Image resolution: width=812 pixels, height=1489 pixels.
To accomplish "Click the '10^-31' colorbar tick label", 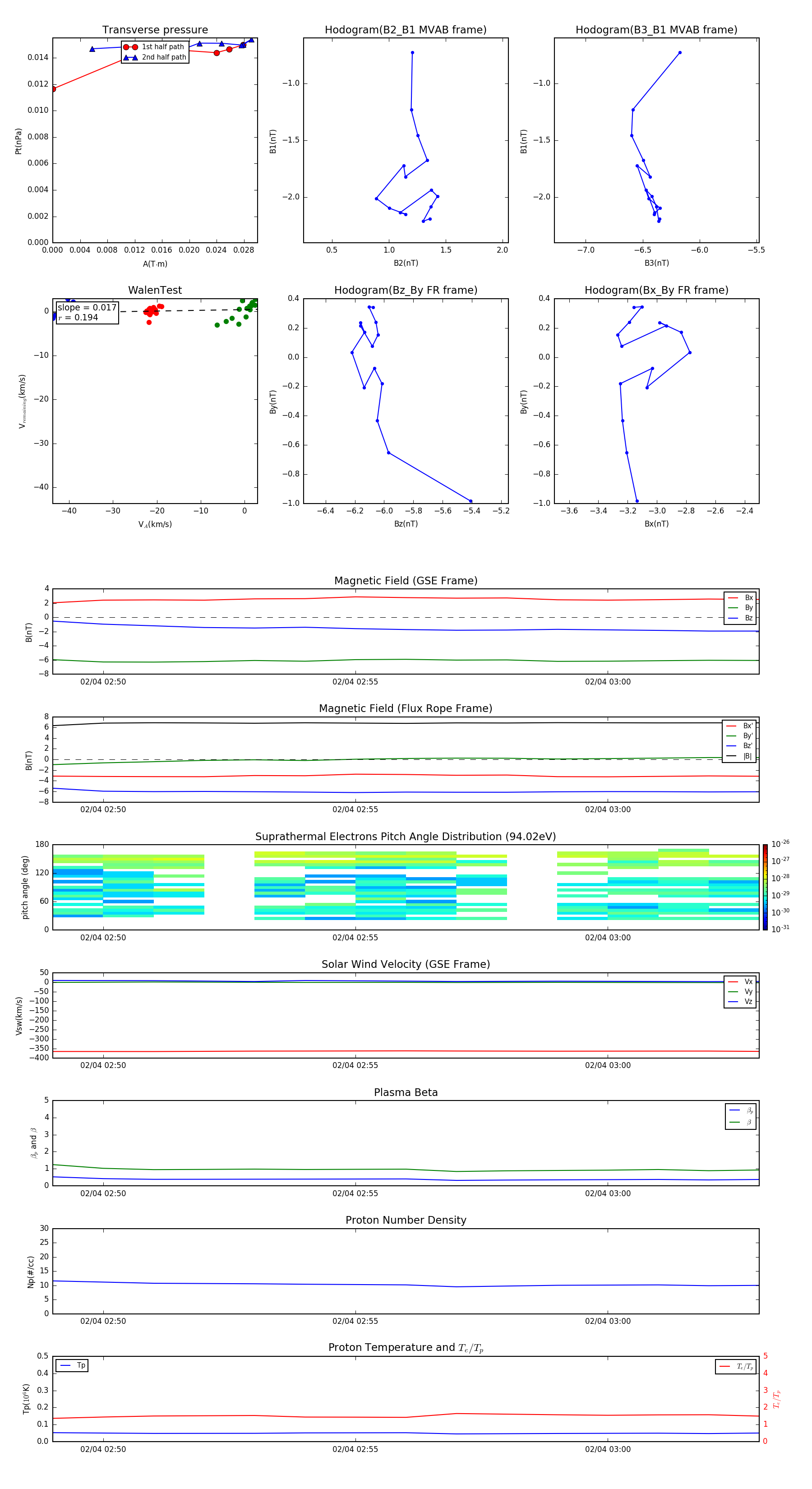I will [780, 929].
